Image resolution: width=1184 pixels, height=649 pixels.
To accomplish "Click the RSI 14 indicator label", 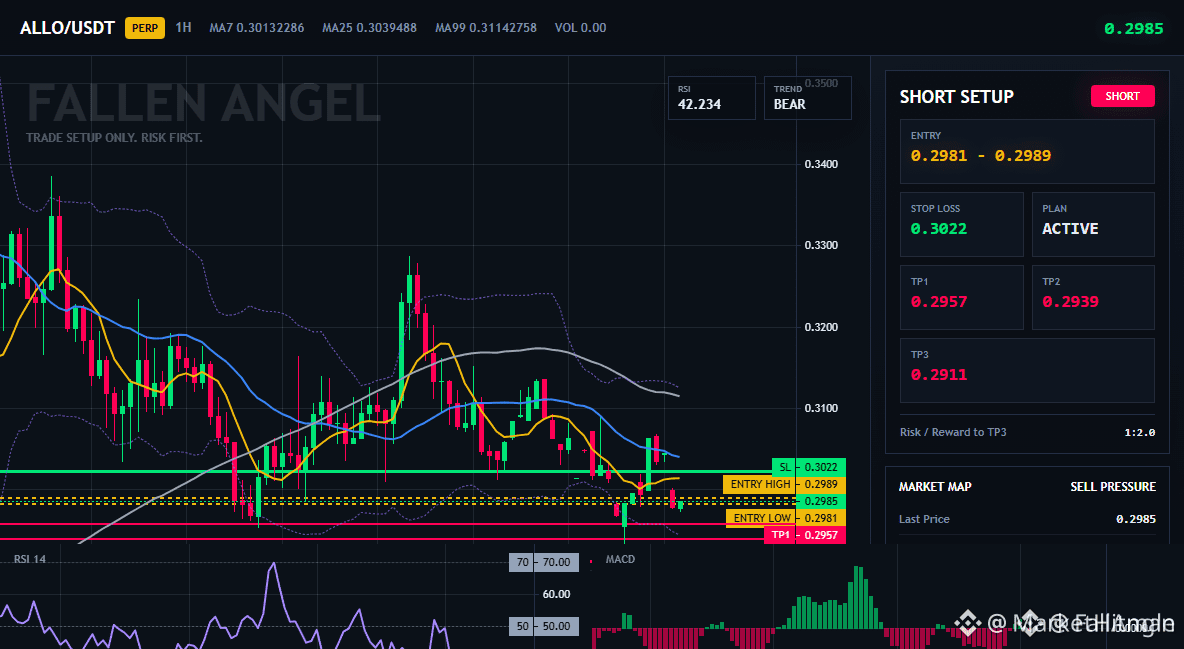I will [29, 559].
